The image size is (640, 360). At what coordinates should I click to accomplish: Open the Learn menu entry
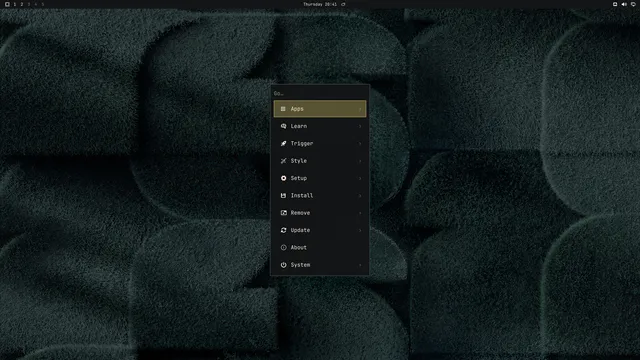[x=320, y=126]
